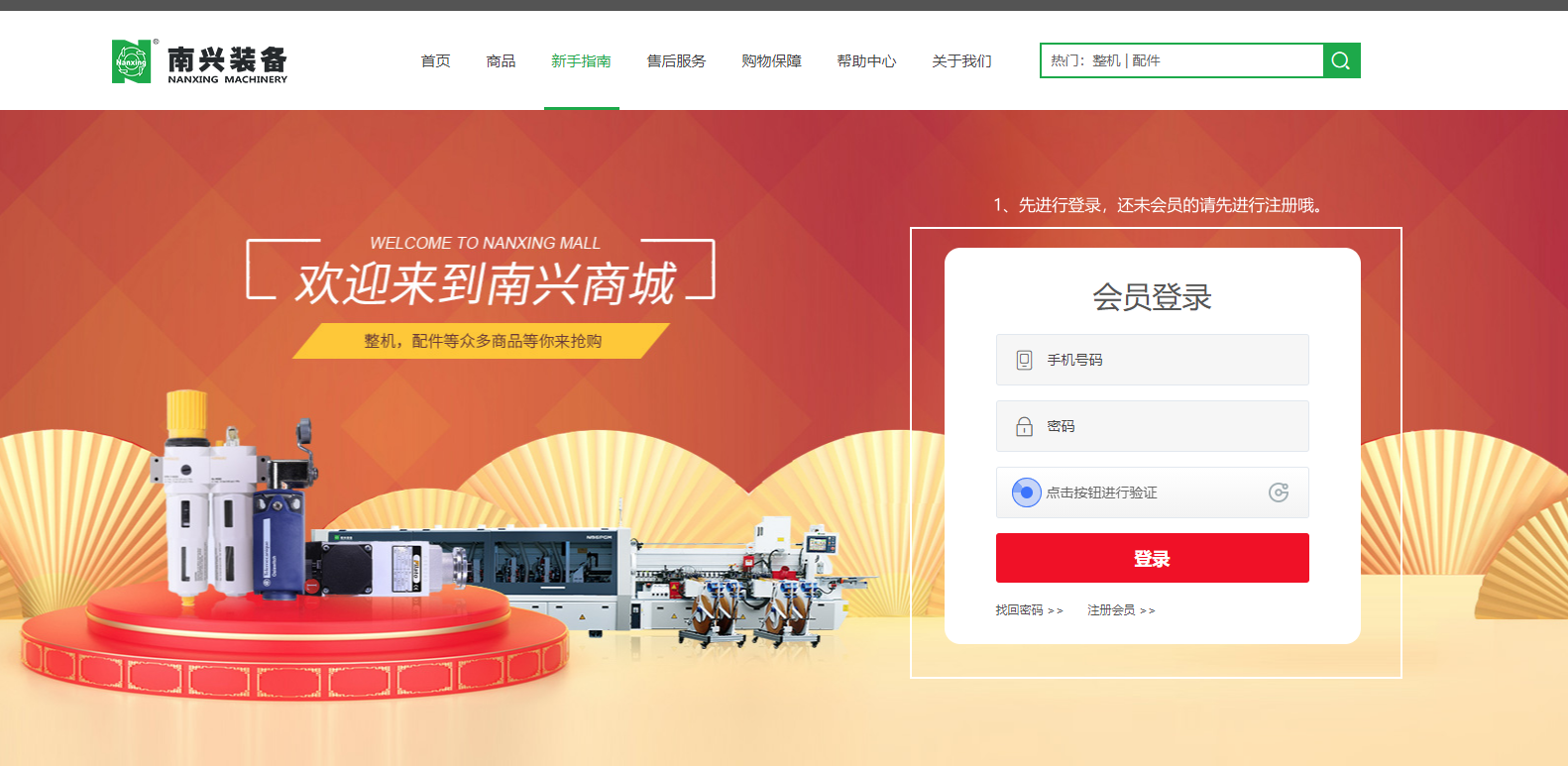Open the 商品 menu item

tap(501, 61)
